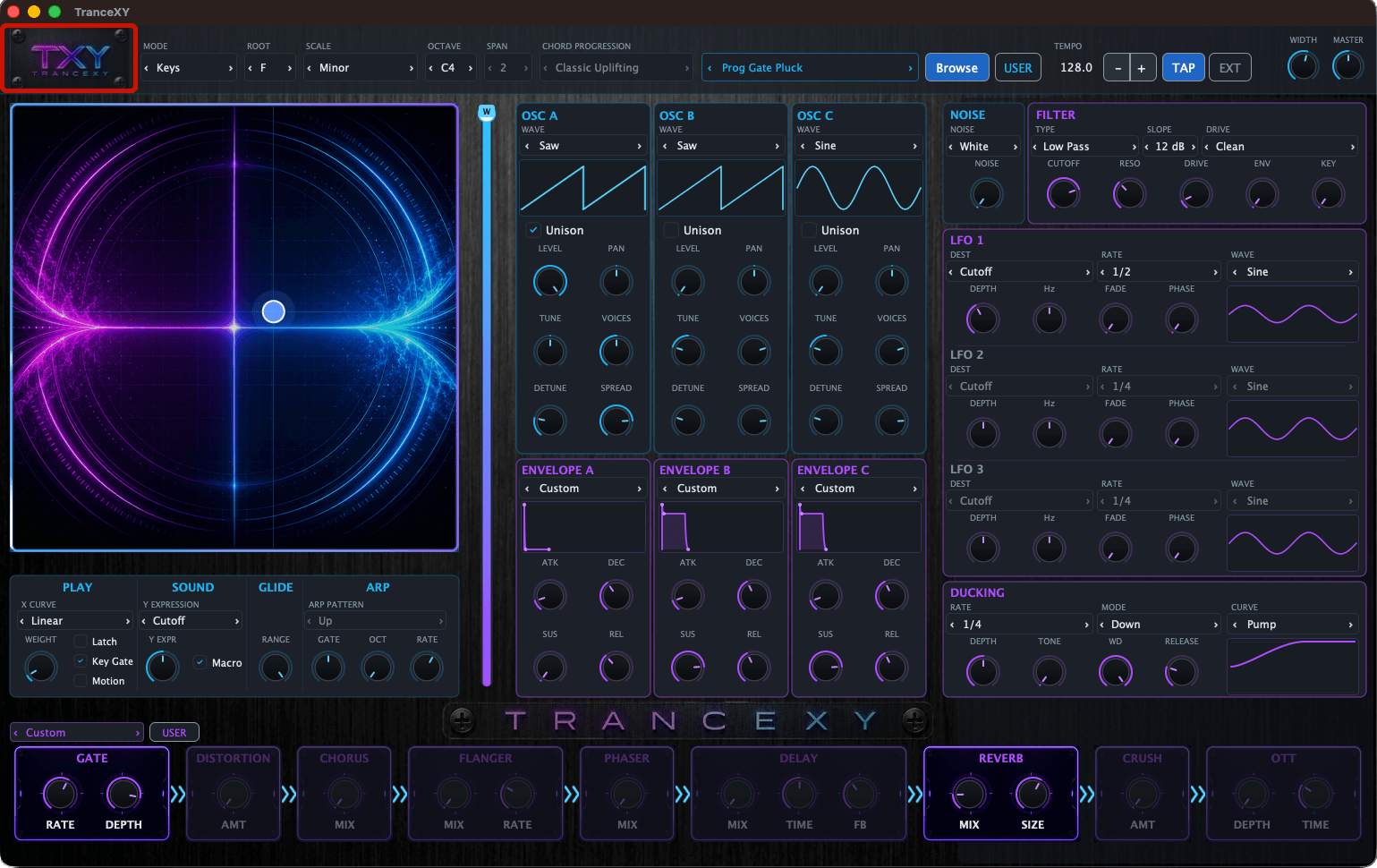Increase tempo with the plus button

click(x=1142, y=68)
